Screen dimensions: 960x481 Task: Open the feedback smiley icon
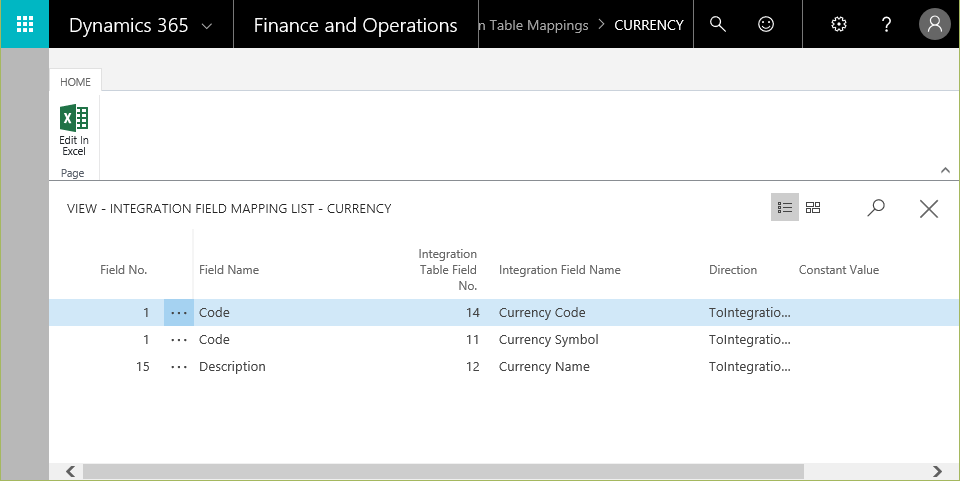pyautogui.click(x=765, y=24)
